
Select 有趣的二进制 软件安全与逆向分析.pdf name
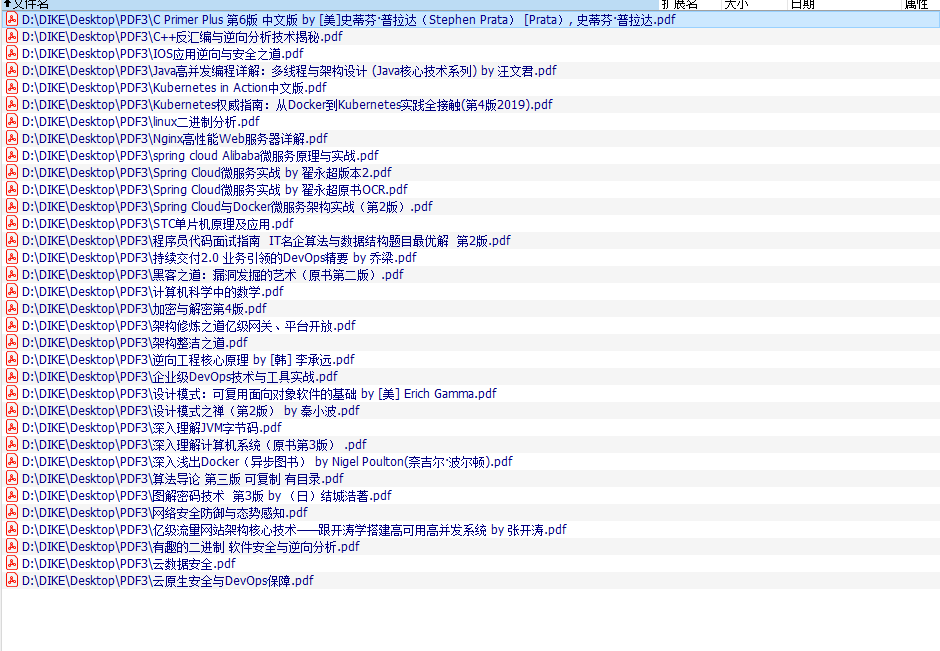(191, 546)
